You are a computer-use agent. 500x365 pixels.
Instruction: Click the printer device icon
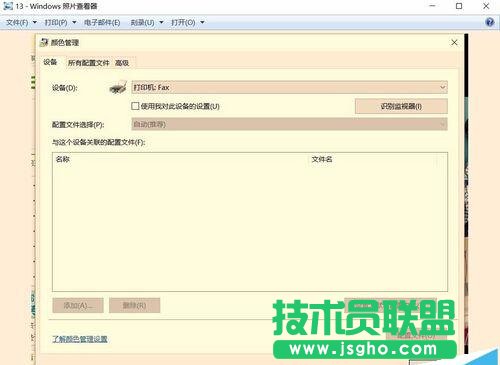118,88
